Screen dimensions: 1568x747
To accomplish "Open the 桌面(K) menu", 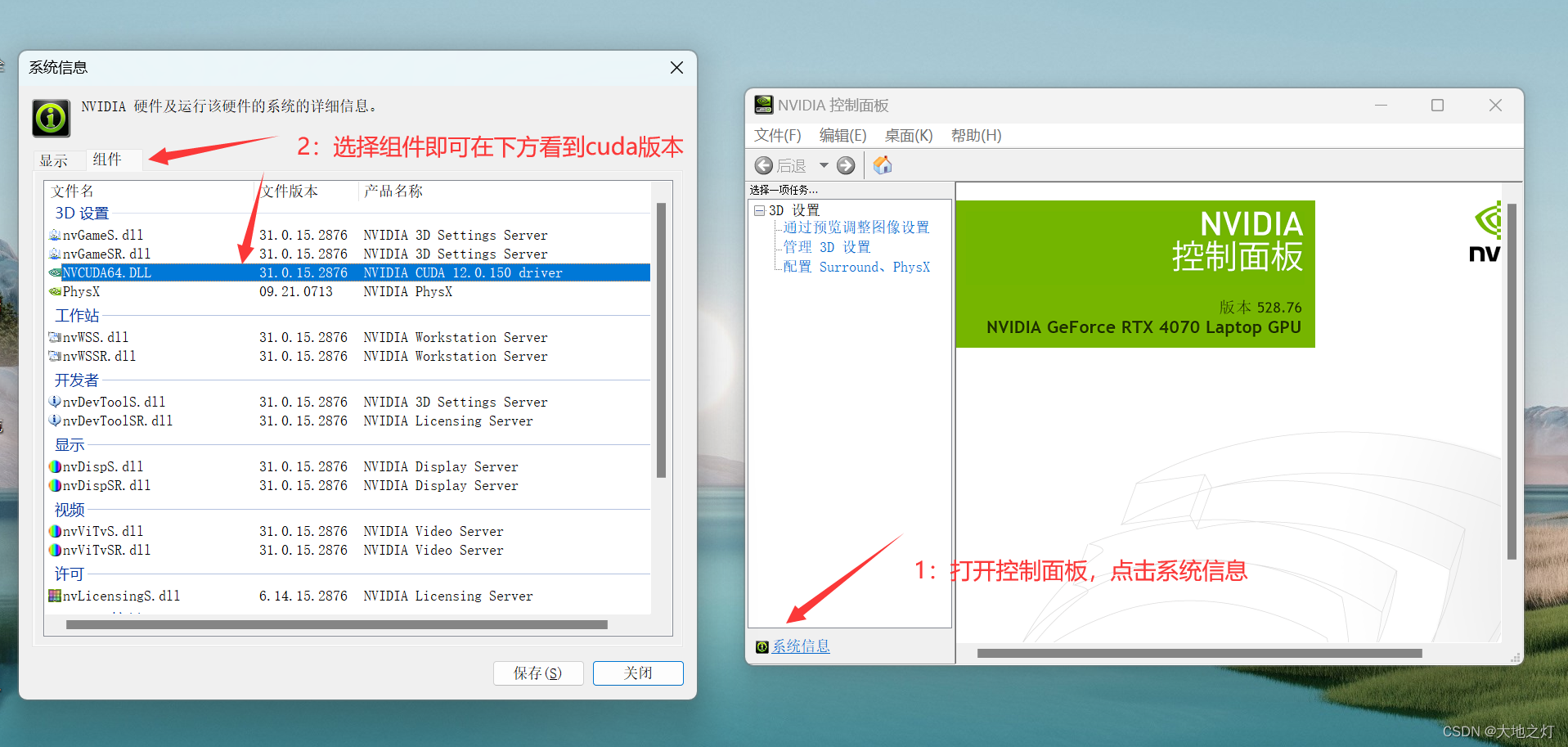I will [x=909, y=135].
